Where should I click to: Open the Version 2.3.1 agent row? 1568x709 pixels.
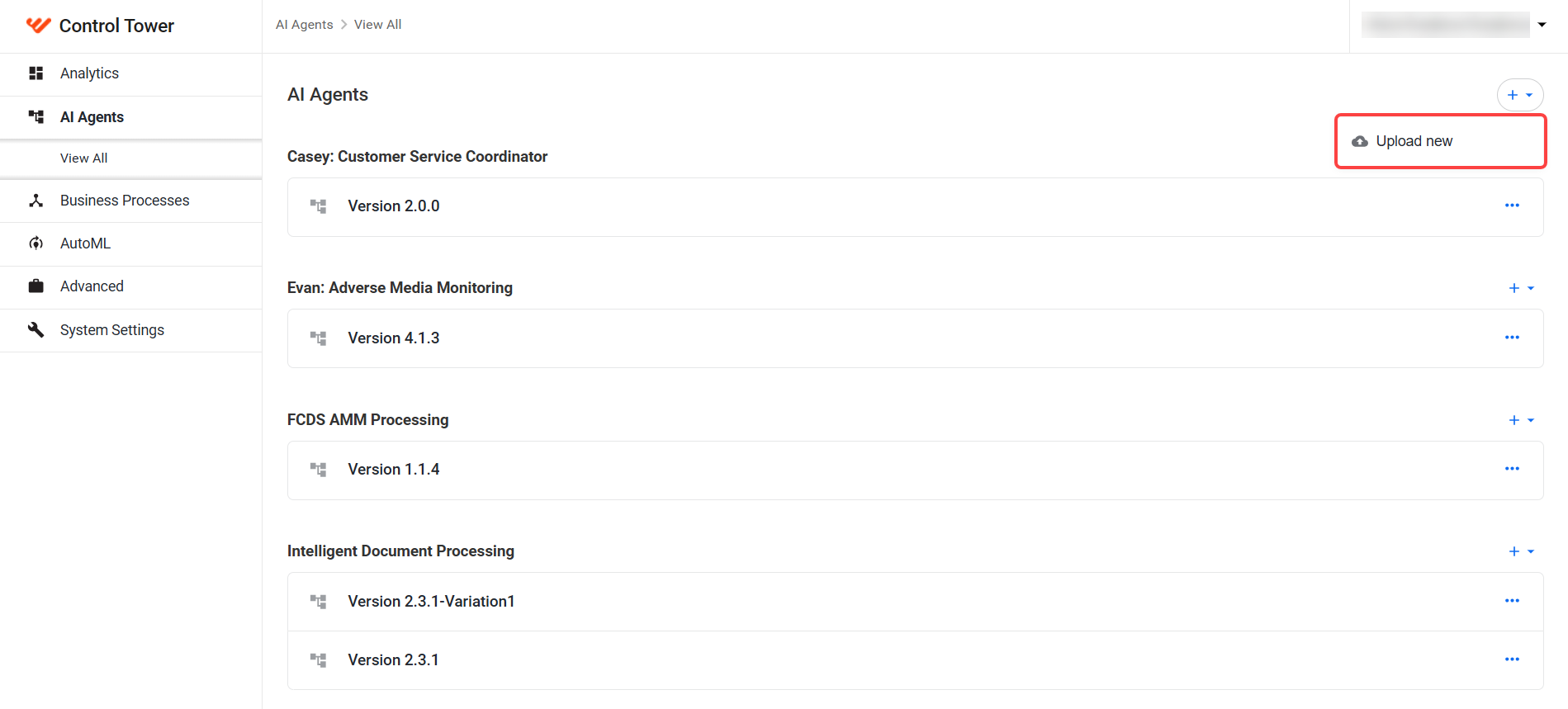point(915,660)
